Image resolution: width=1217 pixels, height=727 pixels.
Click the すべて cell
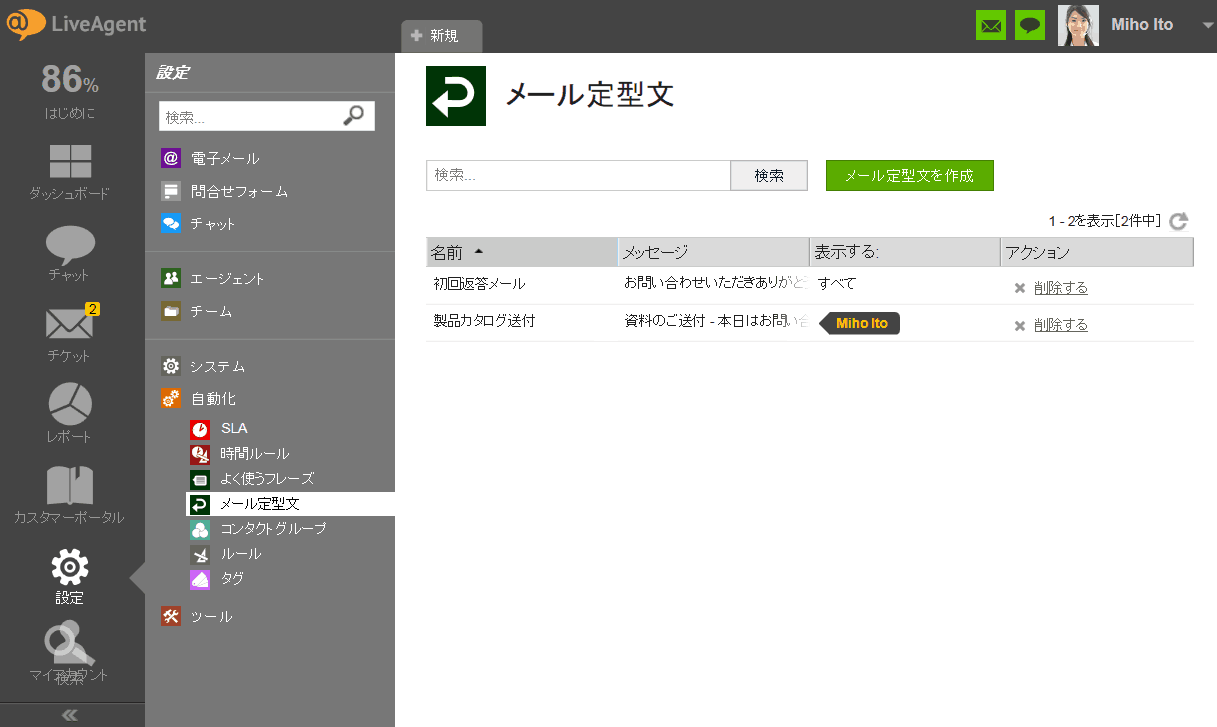[x=837, y=283]
